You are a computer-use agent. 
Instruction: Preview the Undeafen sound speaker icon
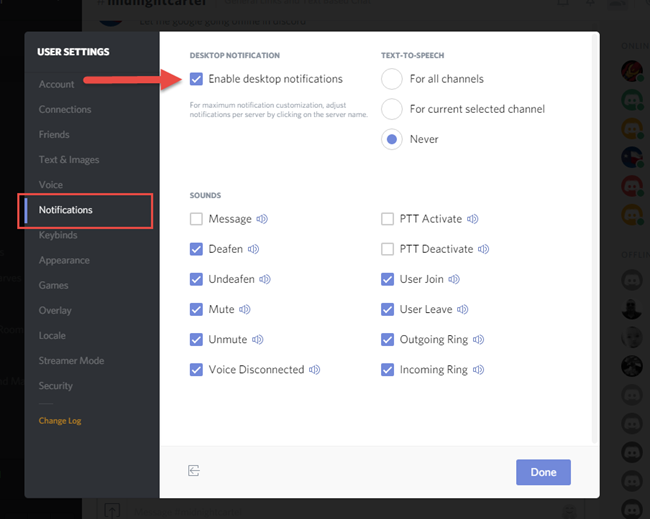(x=265, y=279)
